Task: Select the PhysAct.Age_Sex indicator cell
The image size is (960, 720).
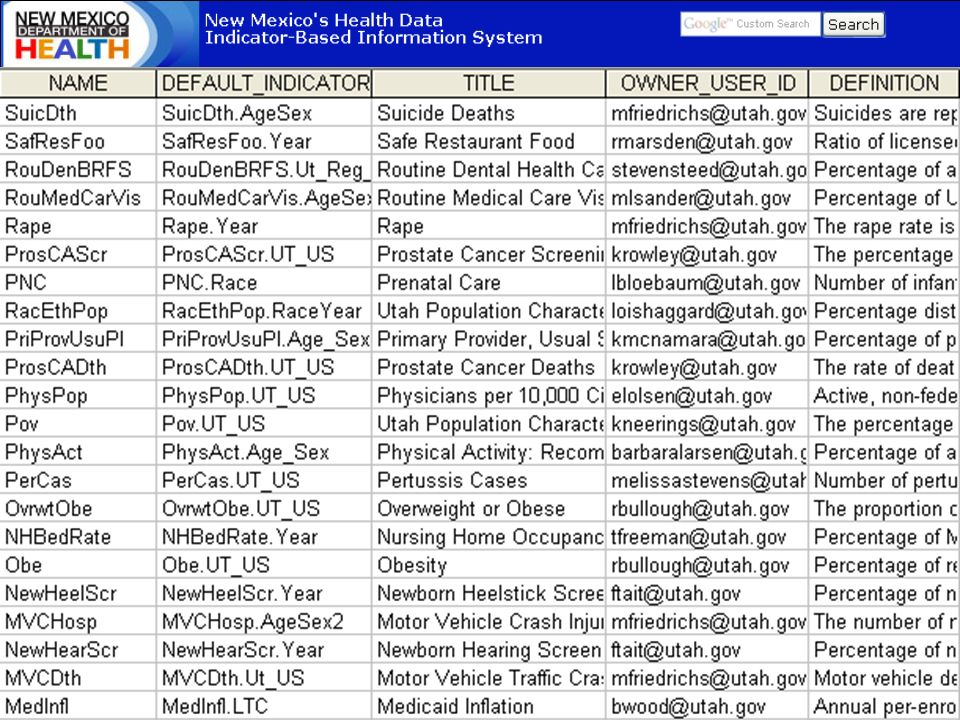Action: click(264, 452)
